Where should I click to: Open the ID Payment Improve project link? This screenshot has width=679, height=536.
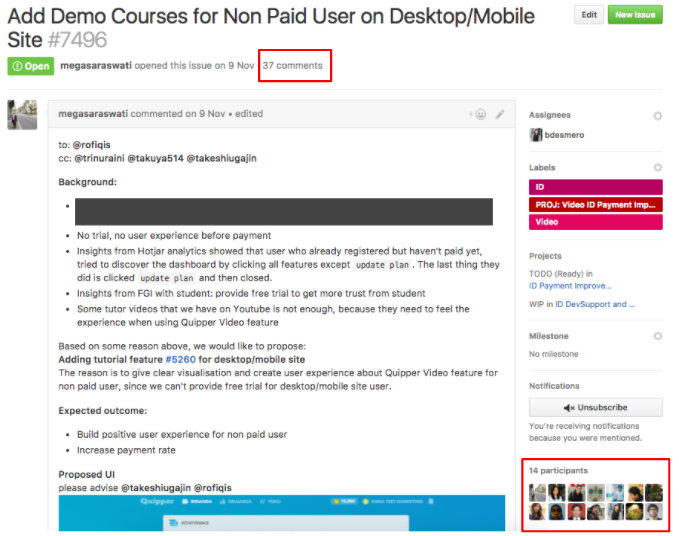point(570,286)
